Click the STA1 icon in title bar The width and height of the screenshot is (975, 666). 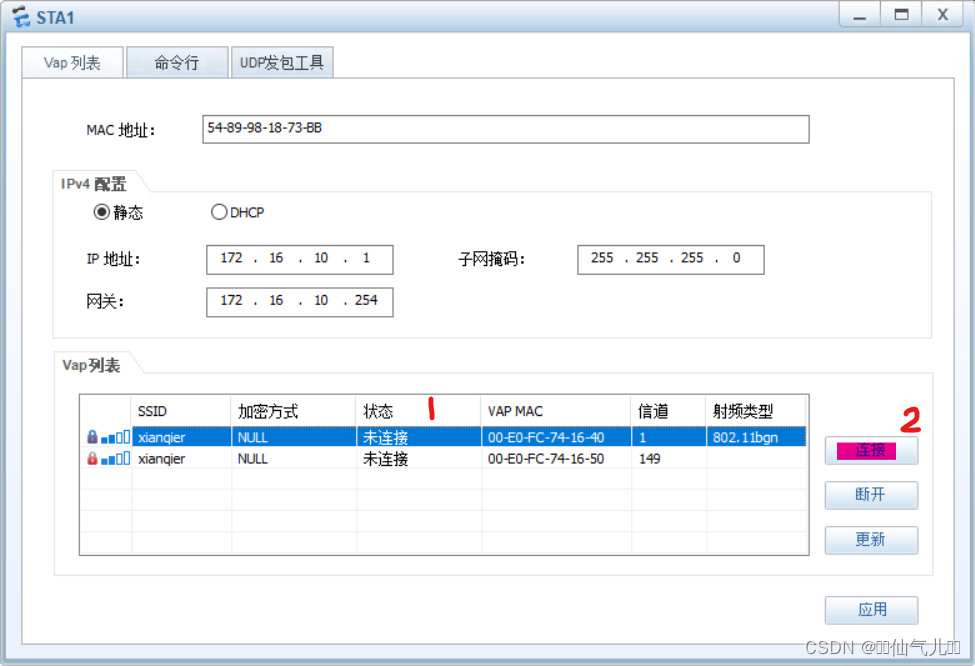pos(22,16)
